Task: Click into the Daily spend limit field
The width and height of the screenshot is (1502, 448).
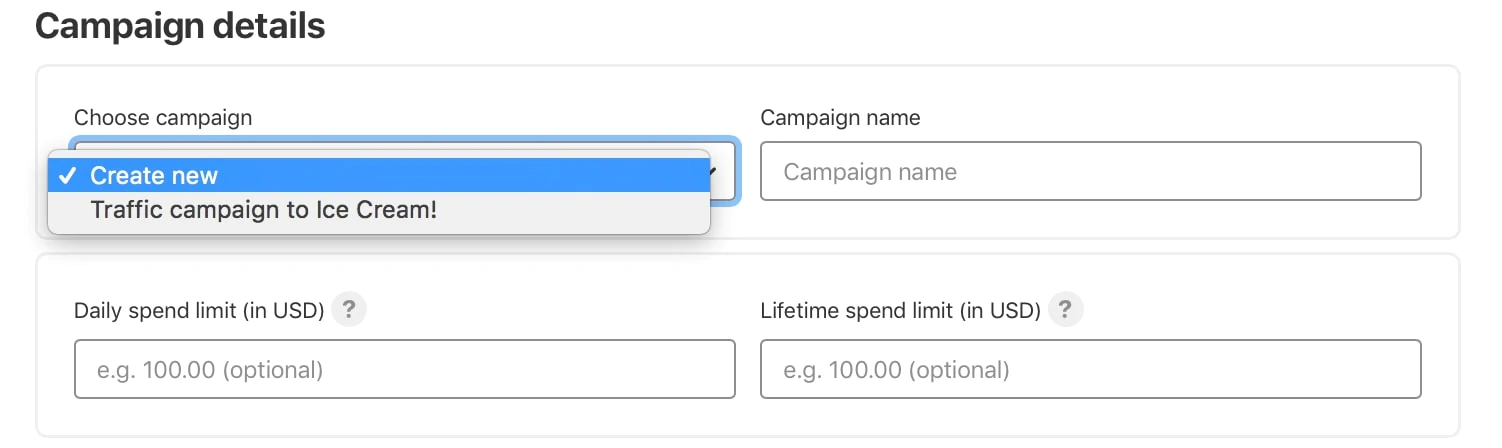Action: point(404,370)
